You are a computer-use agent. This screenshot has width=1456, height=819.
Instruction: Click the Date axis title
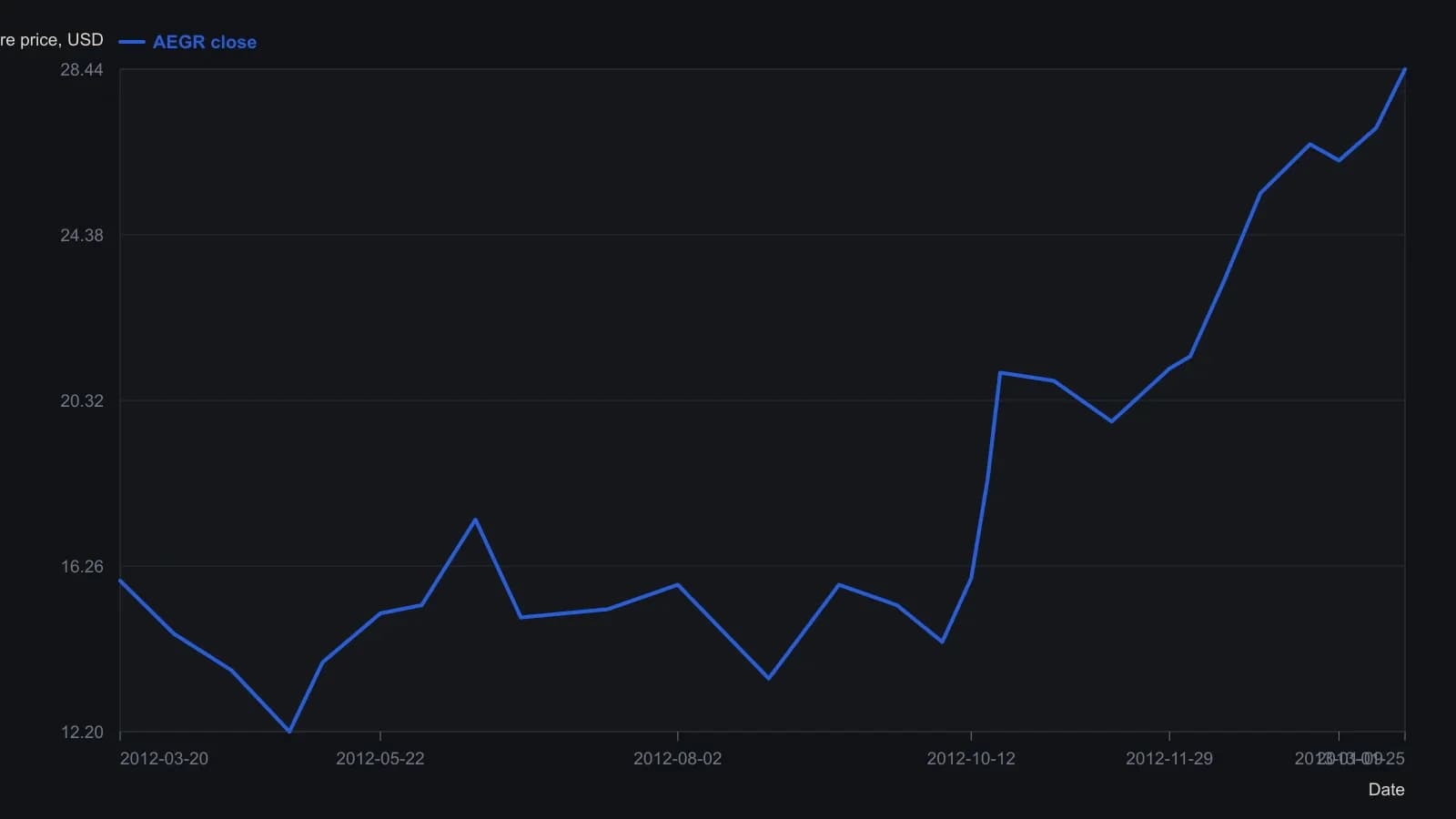tap(1387, 790)
